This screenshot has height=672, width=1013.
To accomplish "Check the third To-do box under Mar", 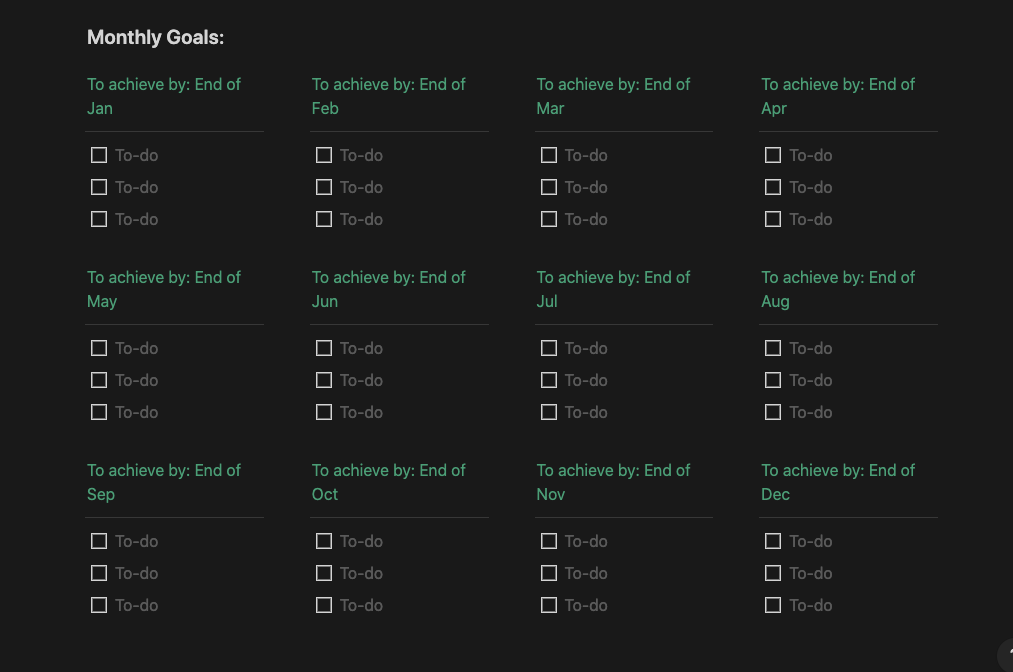I will (x=548, y=219).
